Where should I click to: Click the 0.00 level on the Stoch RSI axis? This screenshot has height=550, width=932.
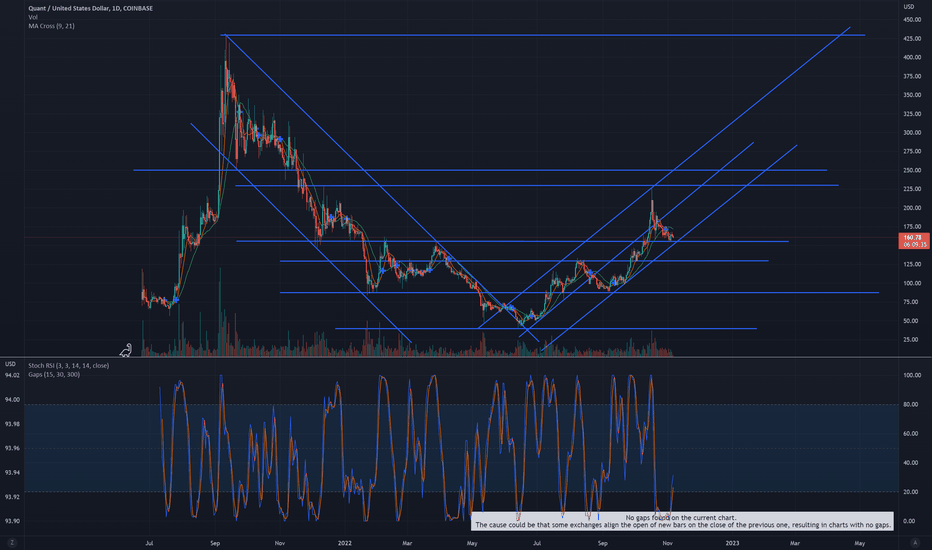909,521
